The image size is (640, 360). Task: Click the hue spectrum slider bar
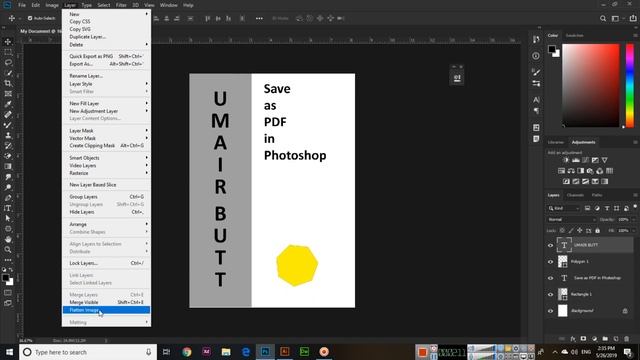pos(630,86)
